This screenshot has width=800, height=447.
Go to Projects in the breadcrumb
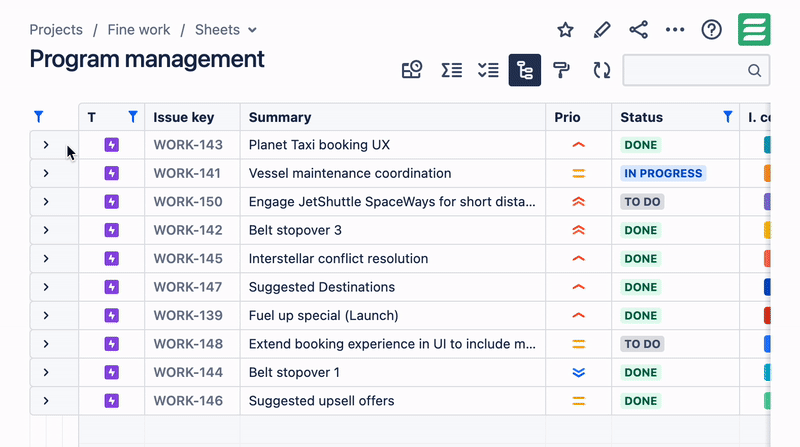coord(56,30)
